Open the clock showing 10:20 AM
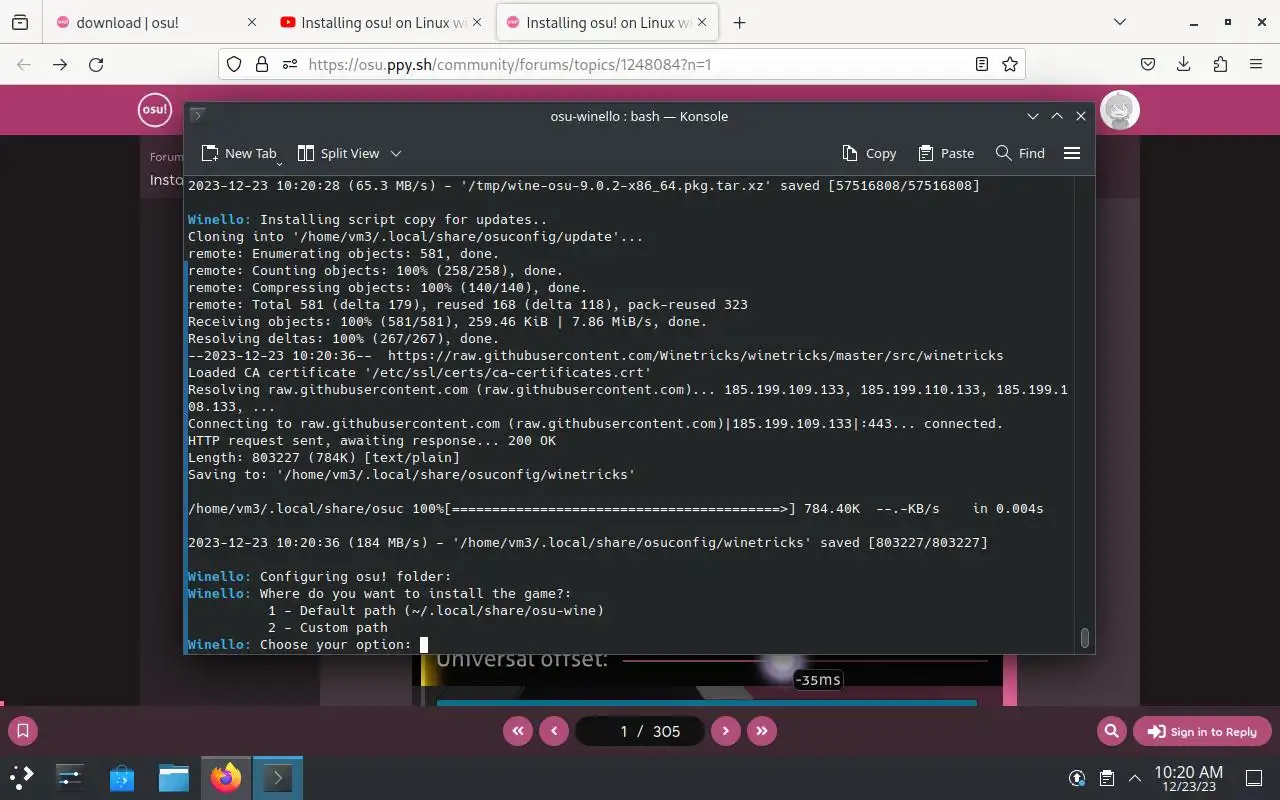This screenshot has height=800, width=1280. tap(1188, 777)
